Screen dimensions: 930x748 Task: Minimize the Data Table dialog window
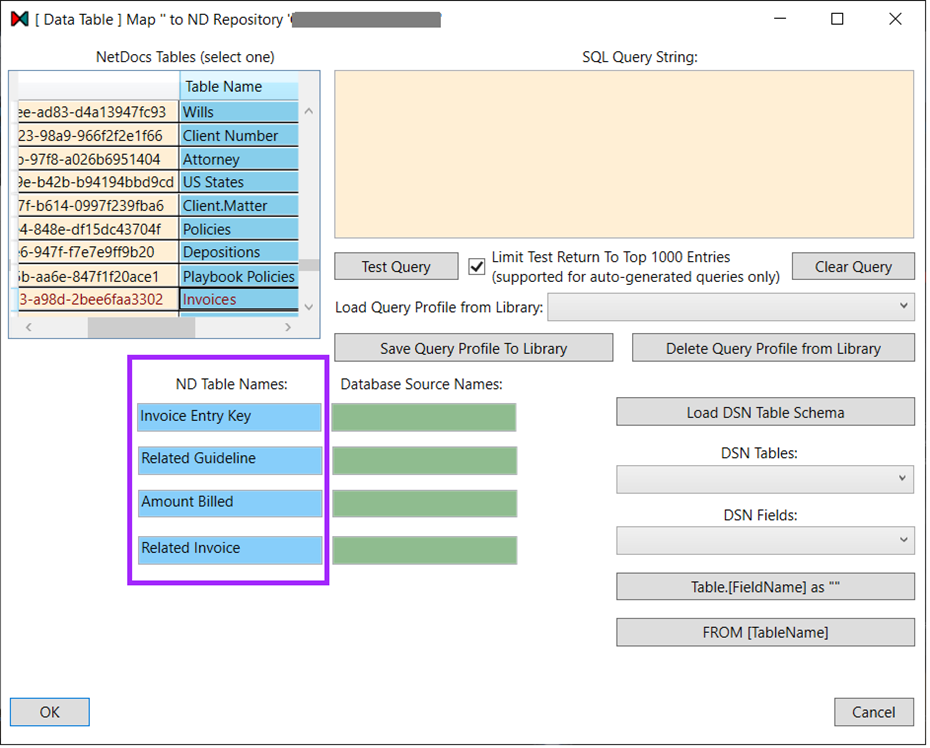(780, 19)
